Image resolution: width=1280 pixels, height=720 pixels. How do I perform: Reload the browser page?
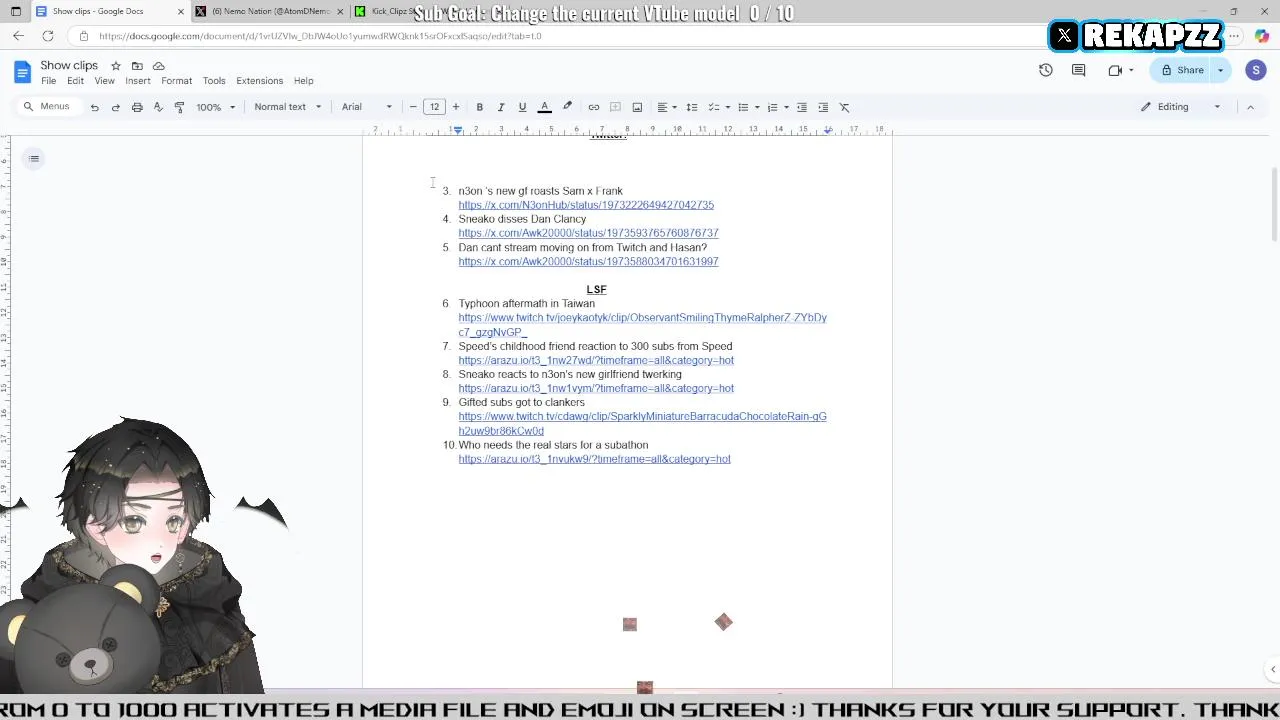pyautogui.click(x=47, y=36)
